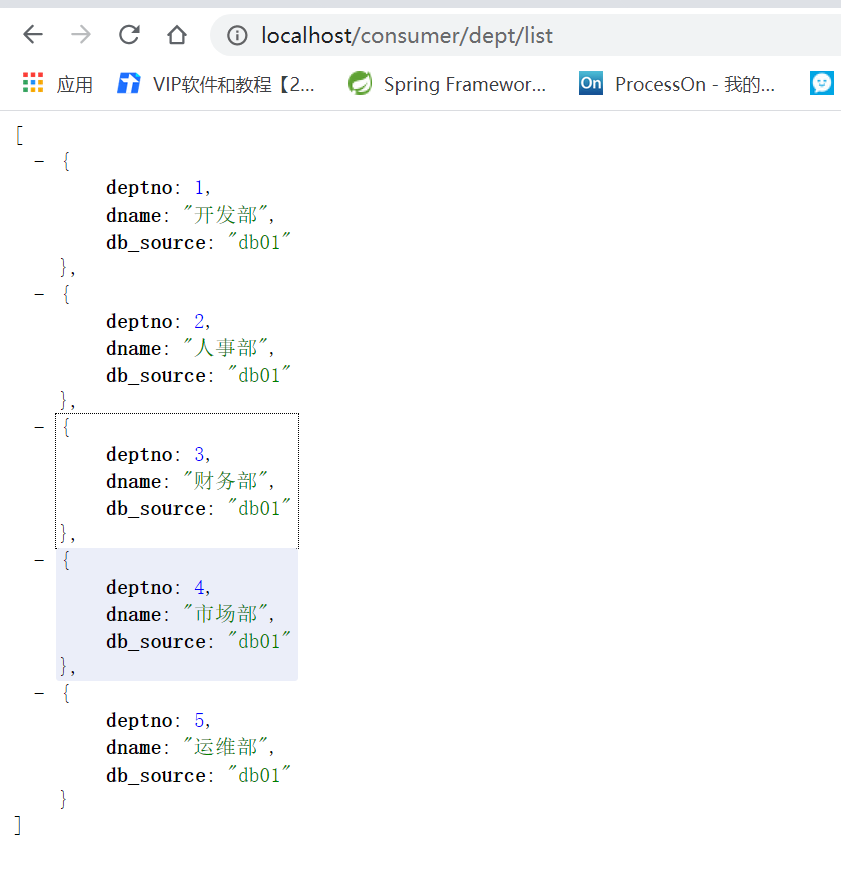The image size is (841, 890).
Task: Click the db_source key in deptno 1 object
Action: [156, 243]
